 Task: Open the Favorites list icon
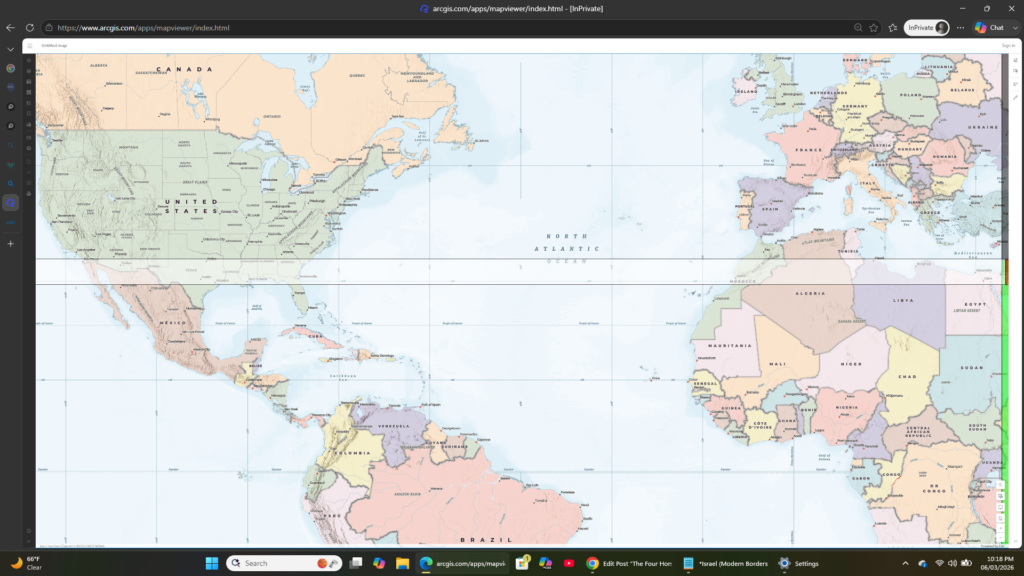point(893,27)
